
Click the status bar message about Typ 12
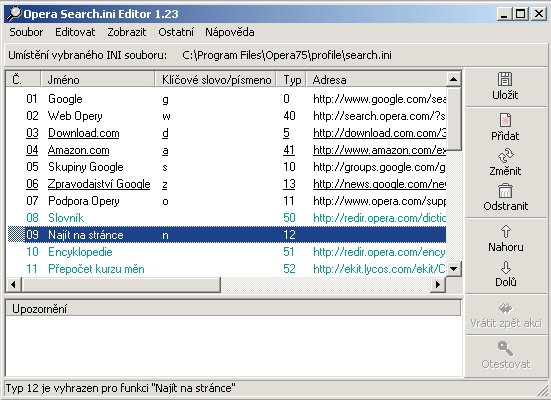pyautogui.click(x=121, y=388)
